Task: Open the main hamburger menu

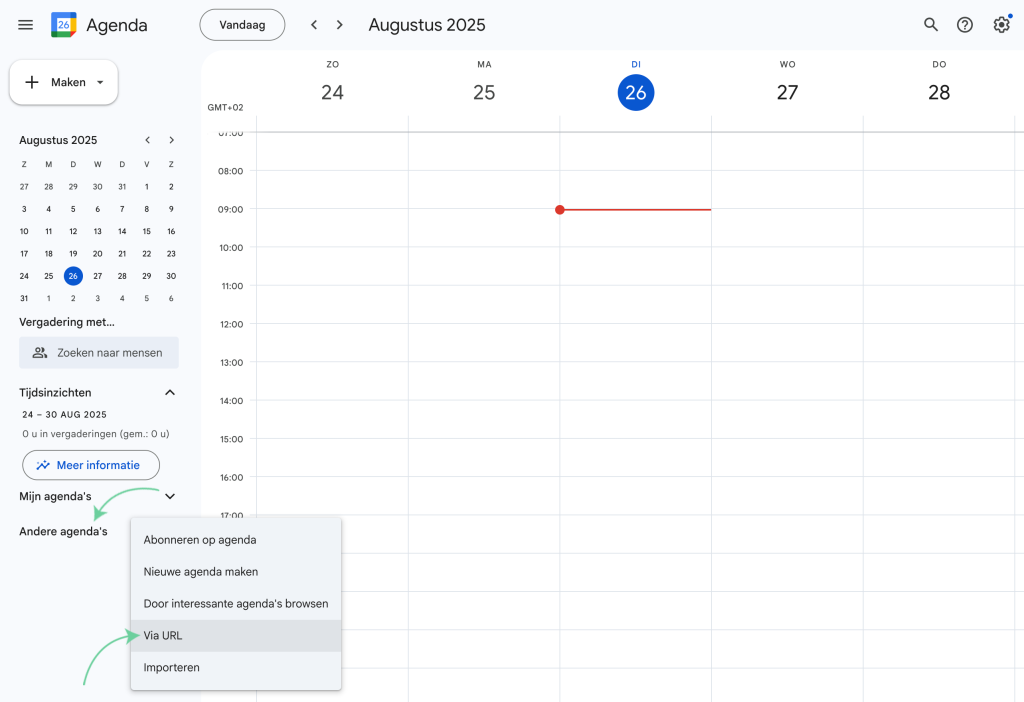Action: 25,25
